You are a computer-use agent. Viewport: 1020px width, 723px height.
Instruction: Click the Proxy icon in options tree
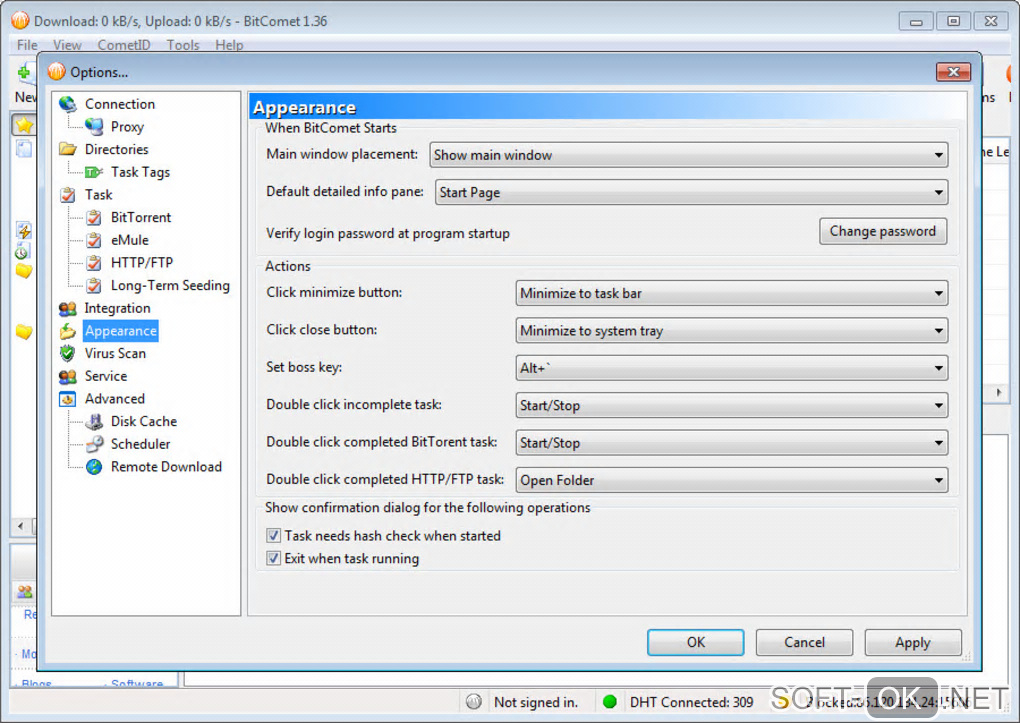pyautogui.click(x=94, y=127)
